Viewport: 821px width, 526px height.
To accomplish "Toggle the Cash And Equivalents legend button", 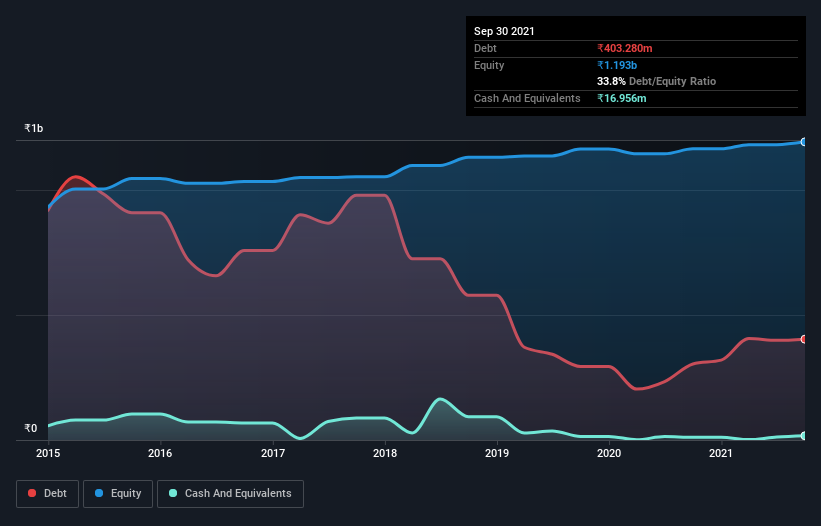I will [x=230, y=494].
